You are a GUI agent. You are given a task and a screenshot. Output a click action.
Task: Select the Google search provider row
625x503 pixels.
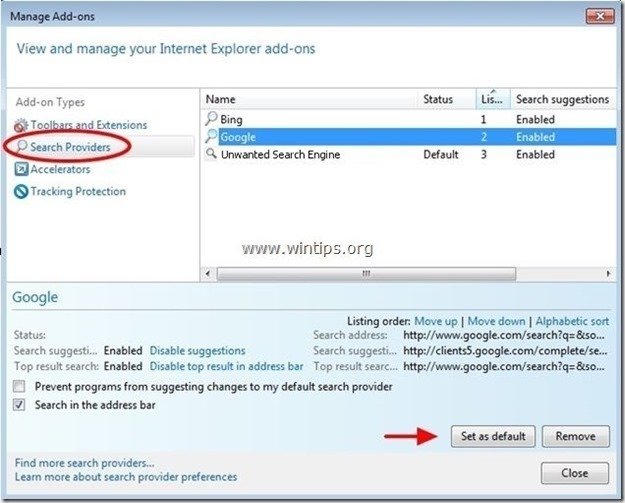coord(409,137)
